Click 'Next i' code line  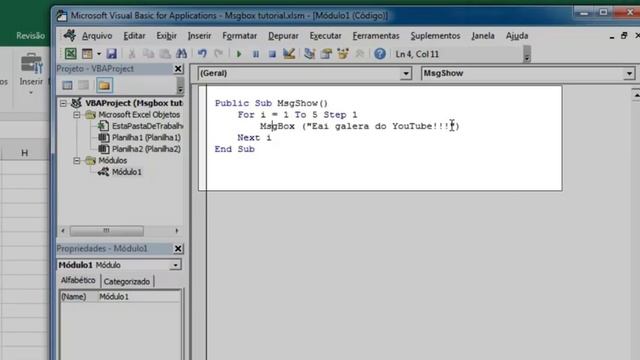254,138
